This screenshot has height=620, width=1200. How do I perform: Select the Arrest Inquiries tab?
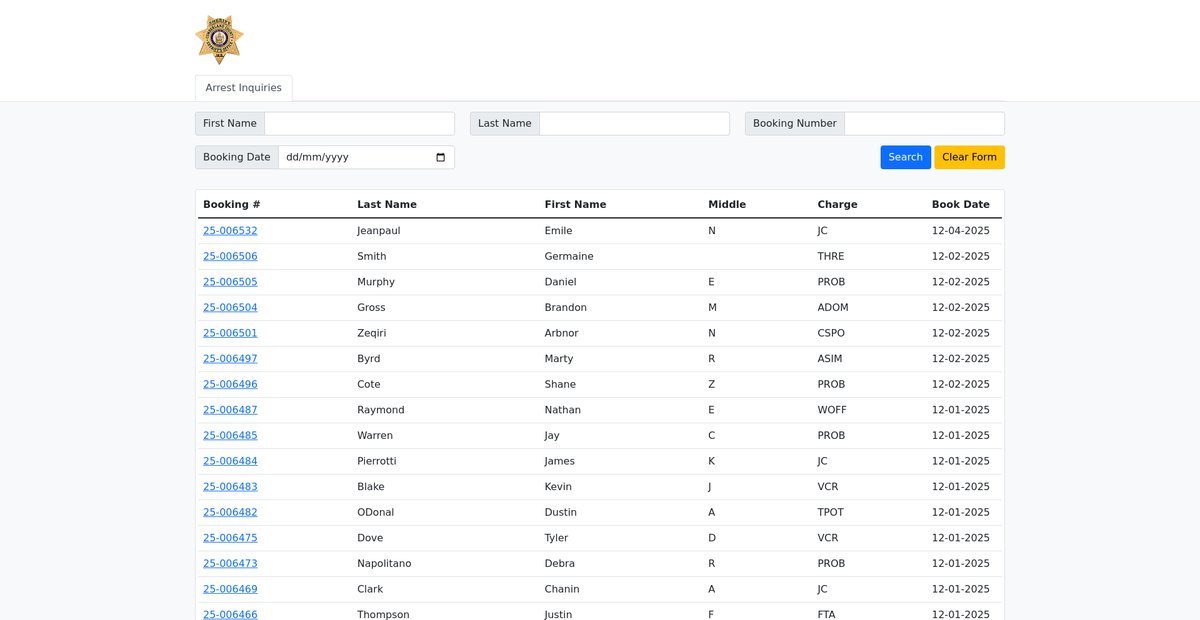[243, 88]
